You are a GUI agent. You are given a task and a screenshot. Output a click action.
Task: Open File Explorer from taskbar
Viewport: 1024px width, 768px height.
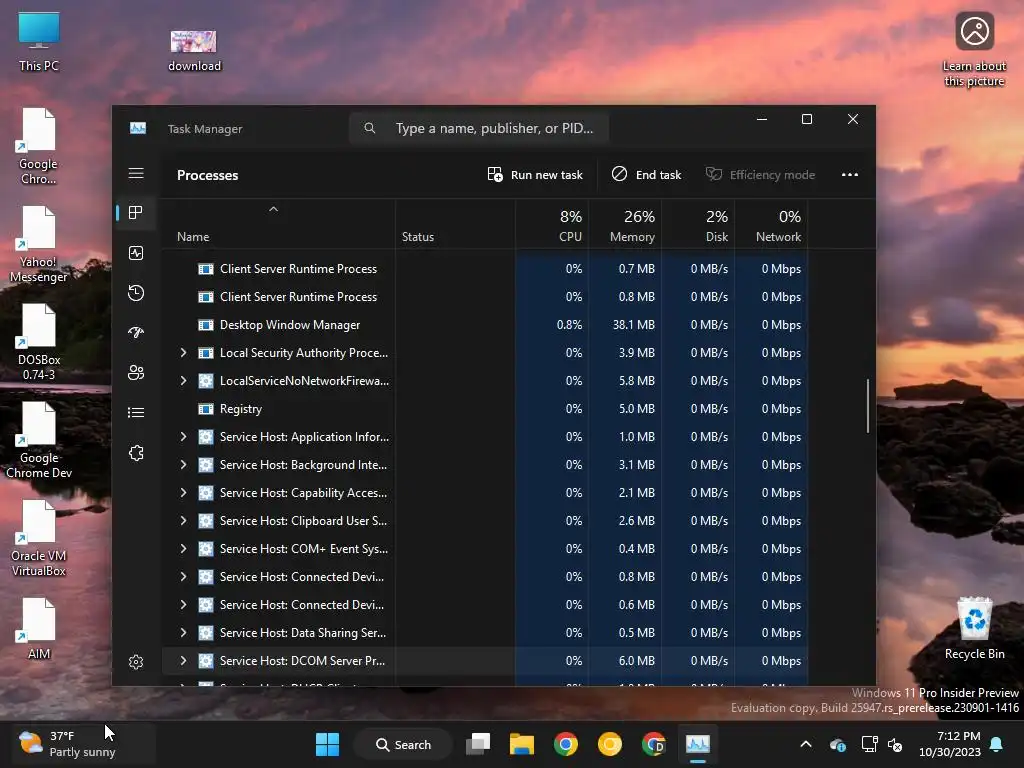click(x=522, y=744)
